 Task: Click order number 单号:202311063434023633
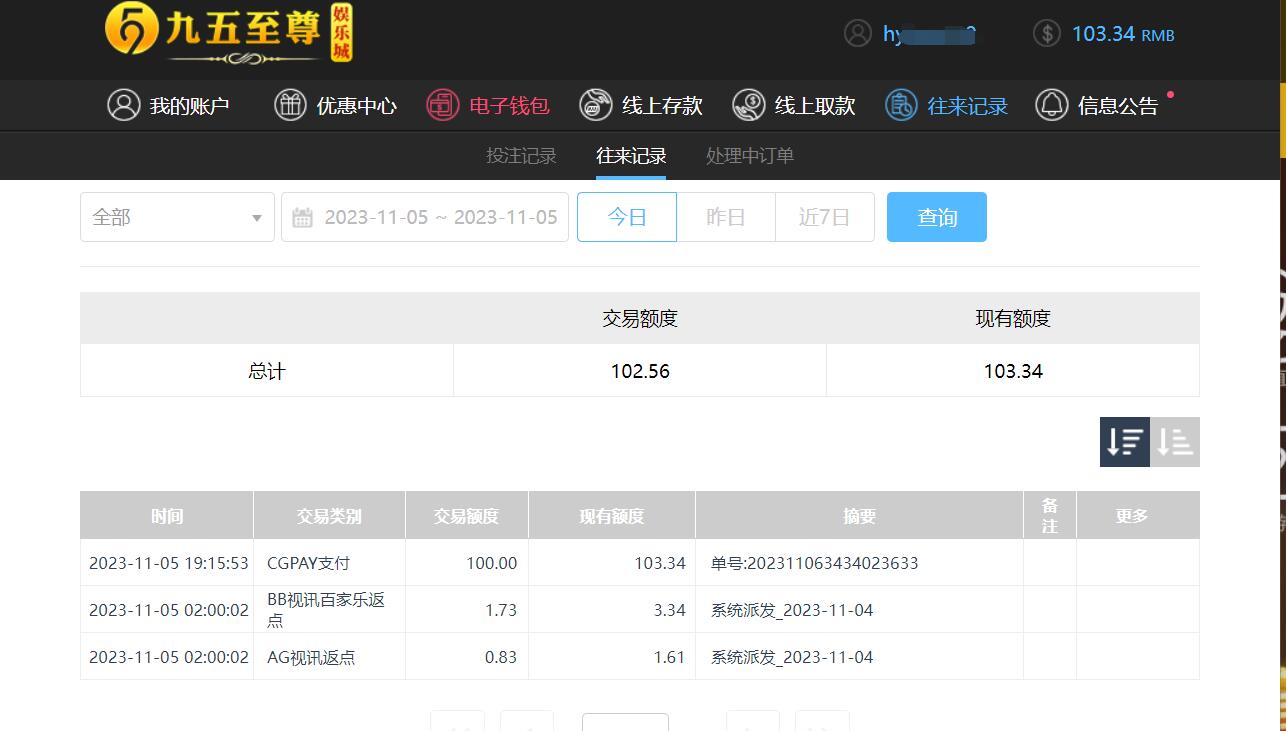coord(815,563)
